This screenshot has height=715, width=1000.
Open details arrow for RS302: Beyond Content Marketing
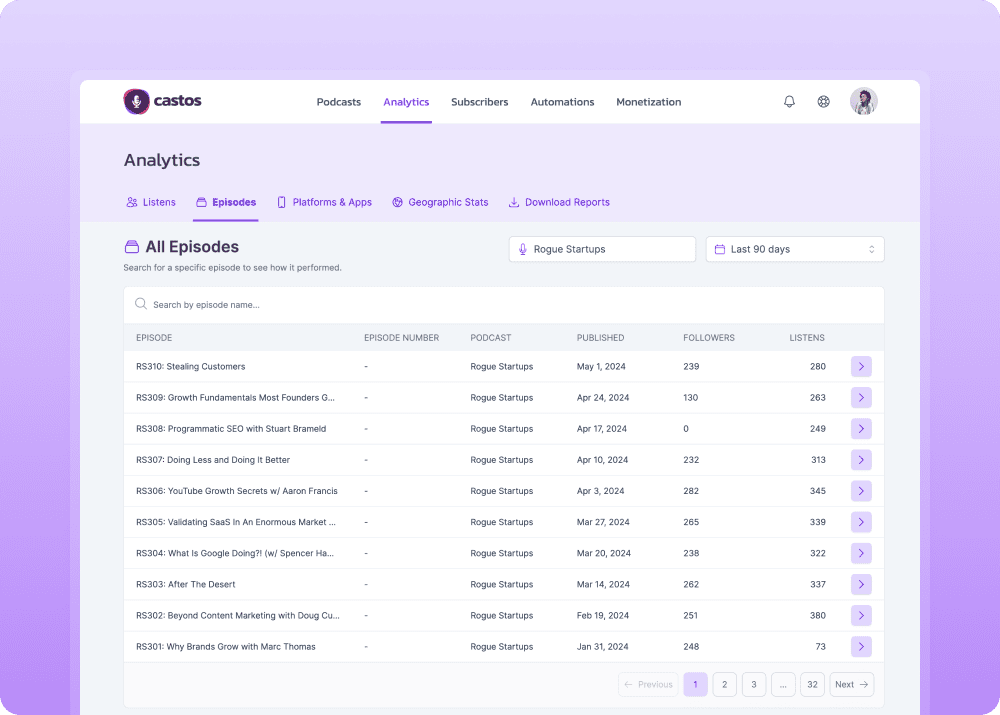click(861, 615)
